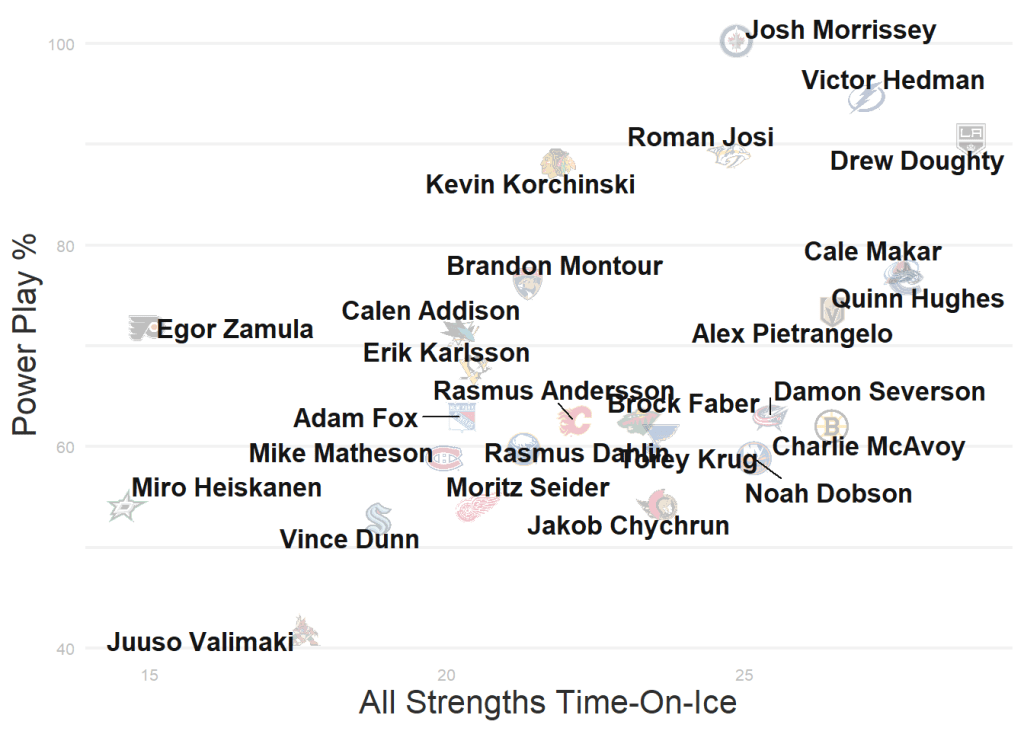Click the Juuso Valimaki player label

coord(200,642)
